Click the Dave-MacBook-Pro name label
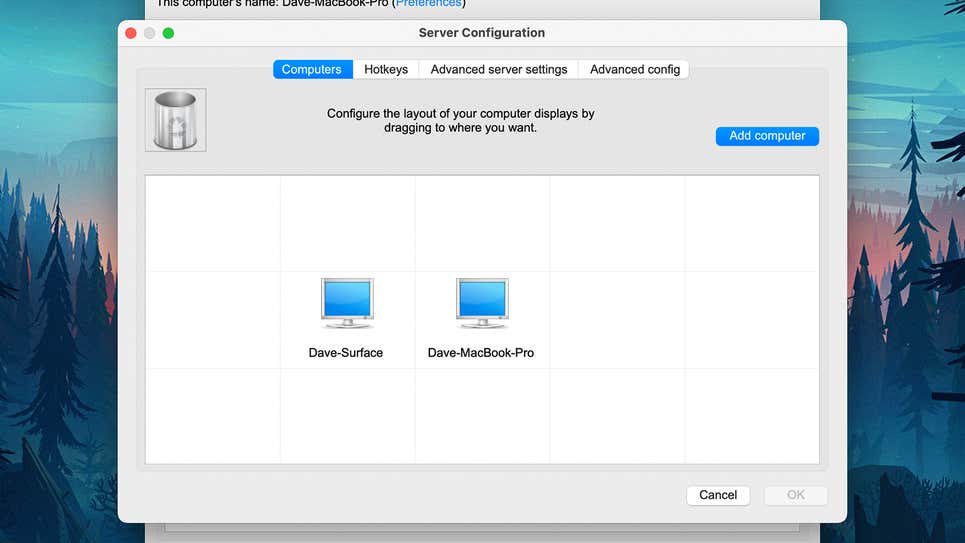This screenshot has width=965, height=543. [481, 353]
